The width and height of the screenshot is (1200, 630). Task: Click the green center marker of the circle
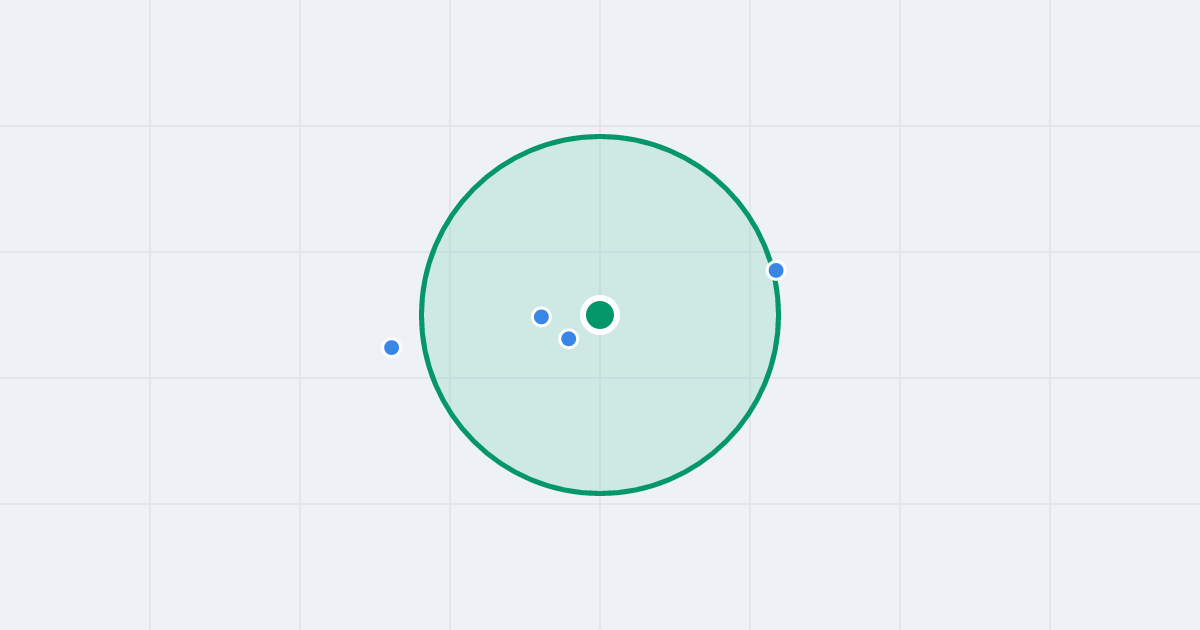pyautogui.click(x=600, y=315)
